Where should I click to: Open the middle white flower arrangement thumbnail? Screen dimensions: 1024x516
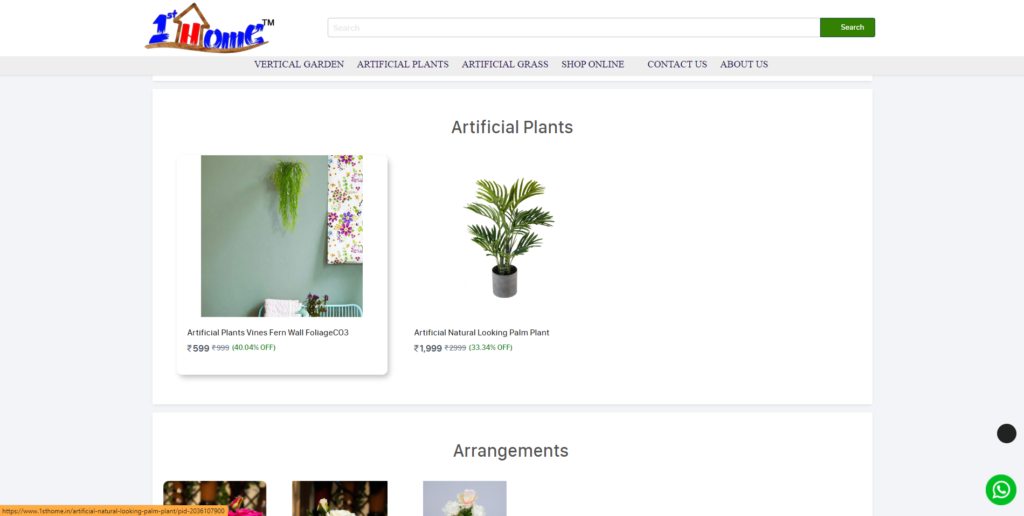tap(340, 498)
